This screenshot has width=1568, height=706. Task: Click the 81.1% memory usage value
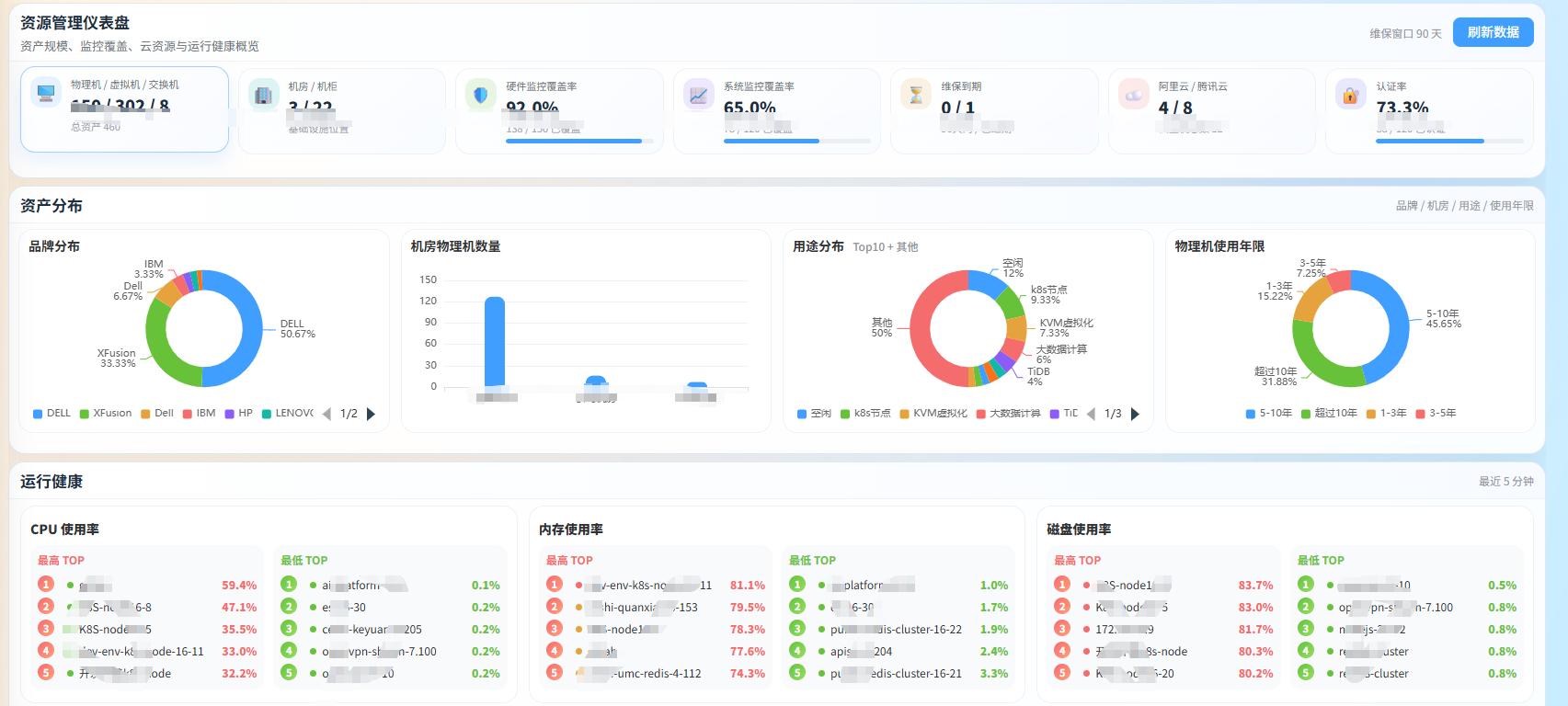click(x=748, y=586)
